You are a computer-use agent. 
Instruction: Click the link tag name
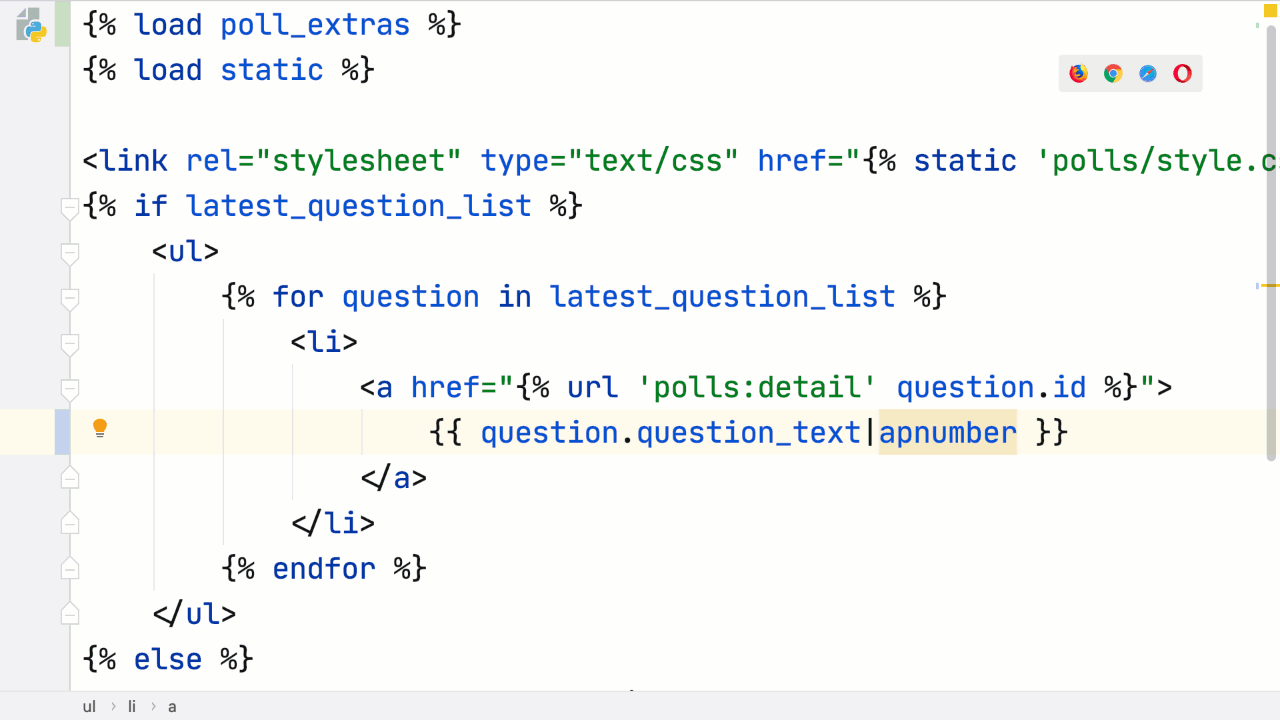(135, 161)
